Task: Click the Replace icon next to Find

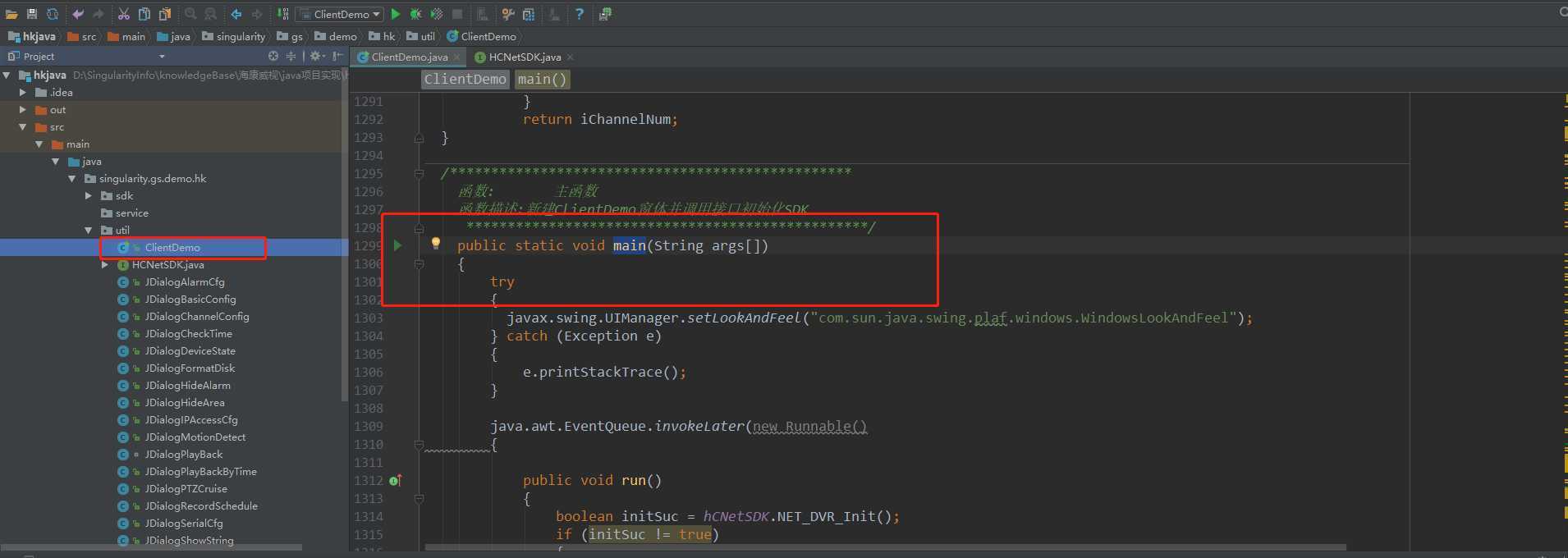Action: [211, 14]
